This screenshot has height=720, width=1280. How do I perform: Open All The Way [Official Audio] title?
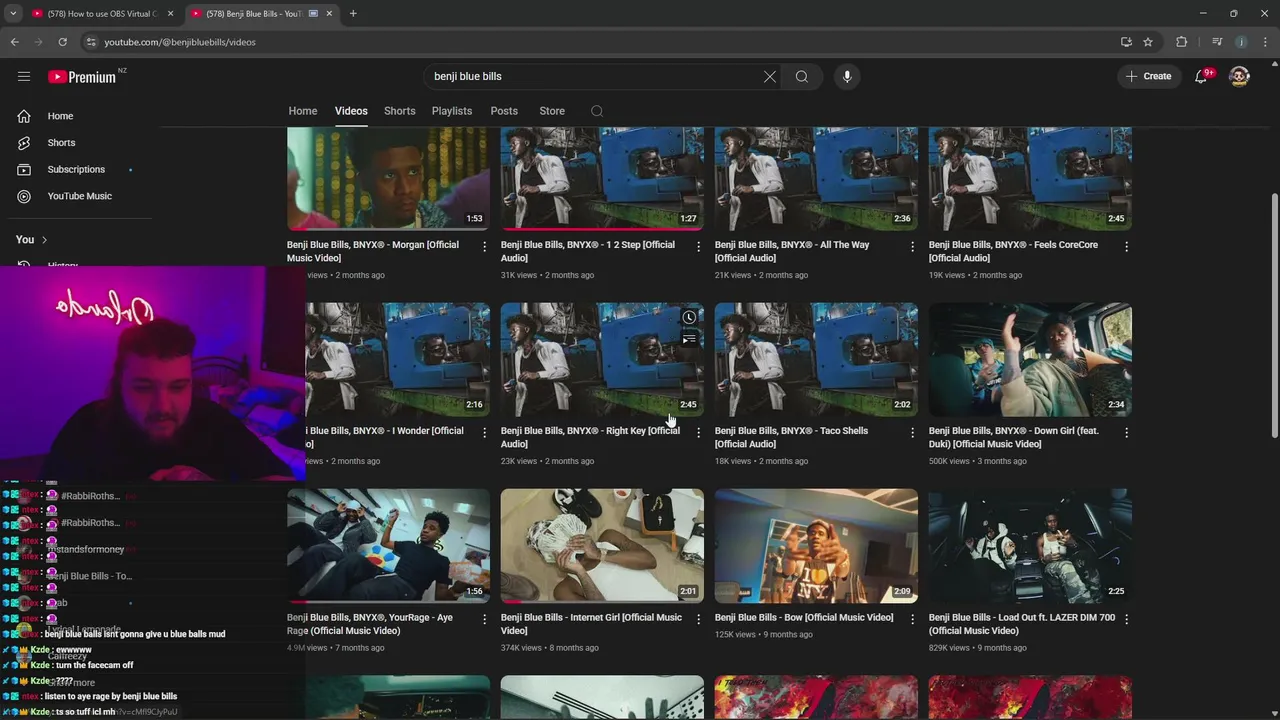[792, 251]
